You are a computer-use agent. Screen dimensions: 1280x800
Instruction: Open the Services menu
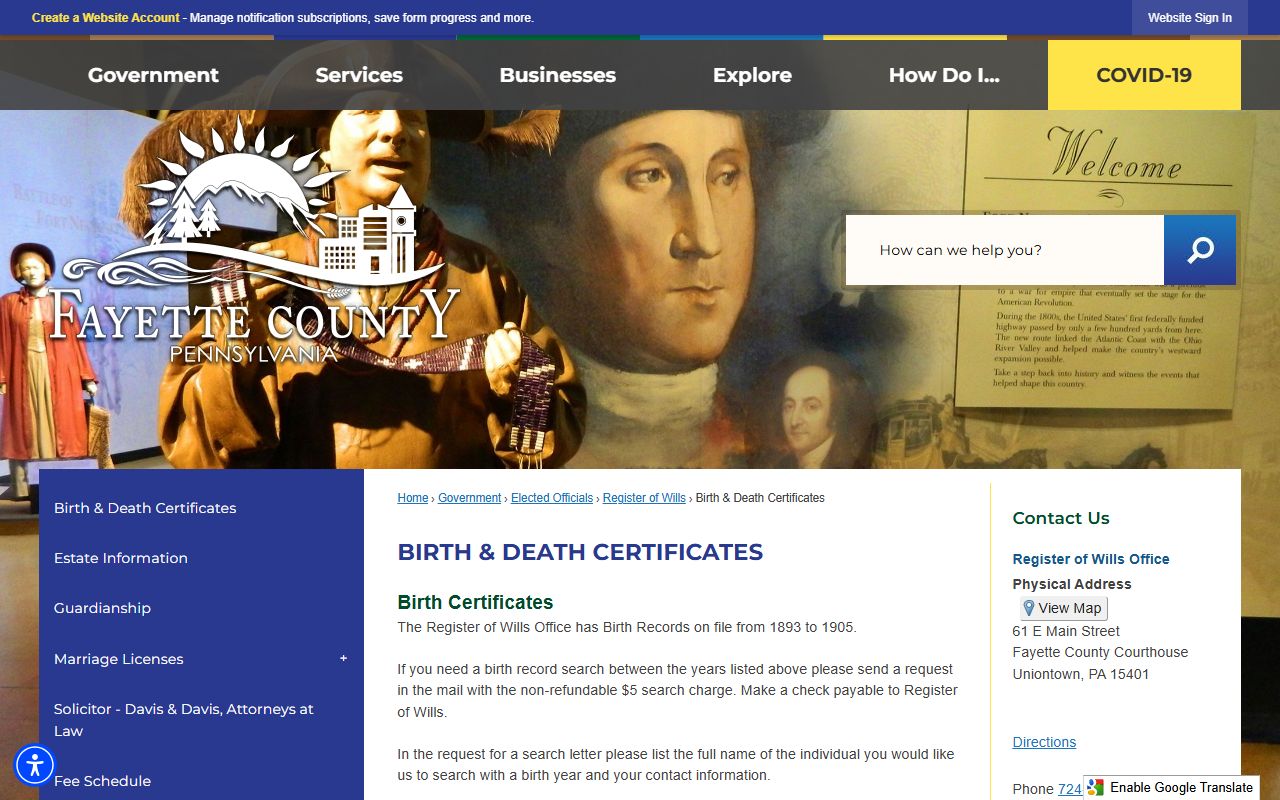[359, 75]
